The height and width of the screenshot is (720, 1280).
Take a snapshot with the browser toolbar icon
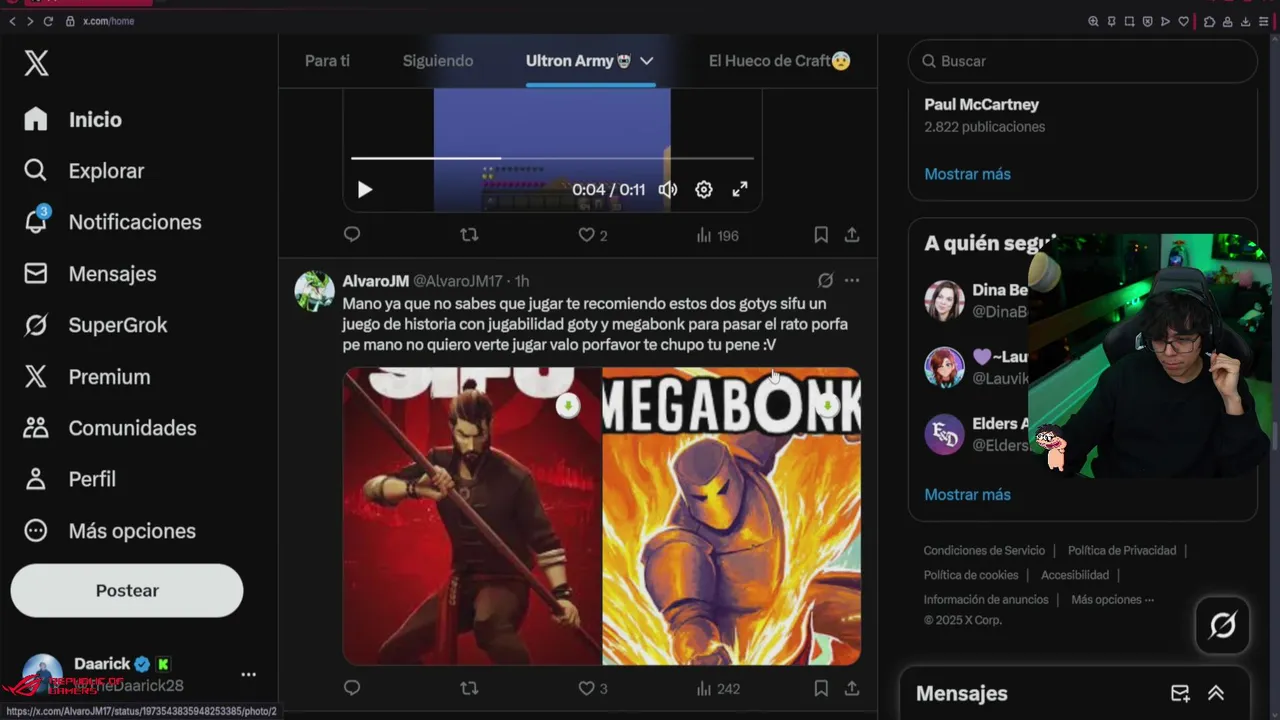(x=1129, y=21)
